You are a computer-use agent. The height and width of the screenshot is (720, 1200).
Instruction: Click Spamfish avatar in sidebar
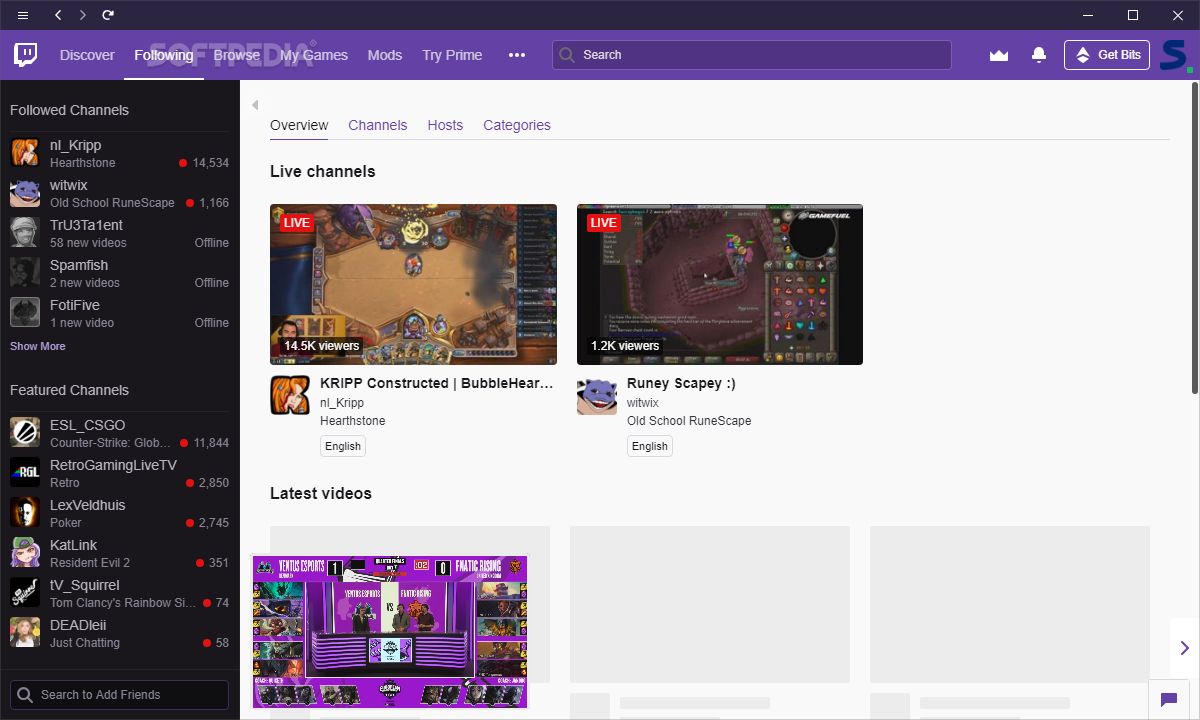[x=25, y=273]
